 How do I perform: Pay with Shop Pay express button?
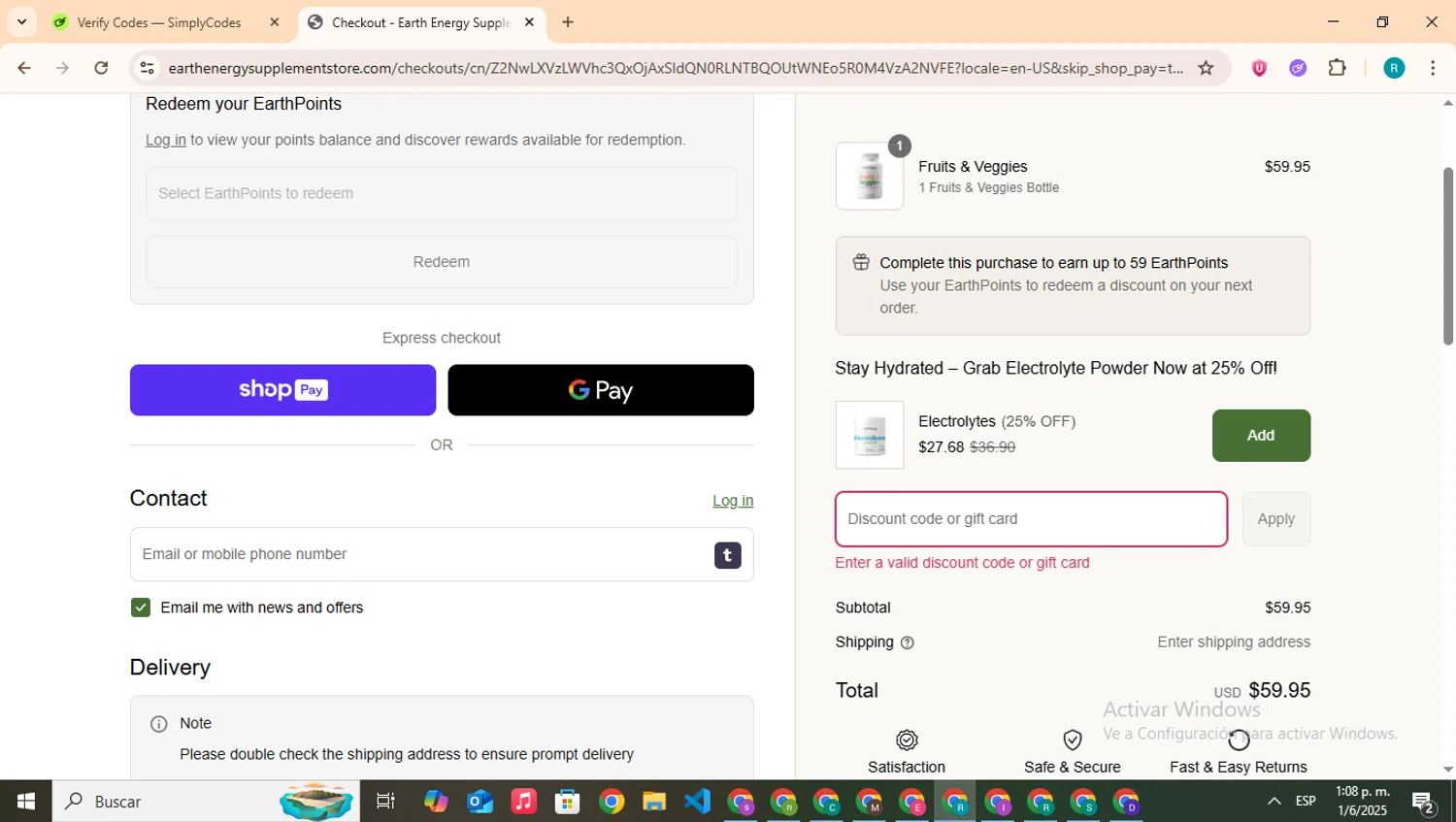point(282,390)
